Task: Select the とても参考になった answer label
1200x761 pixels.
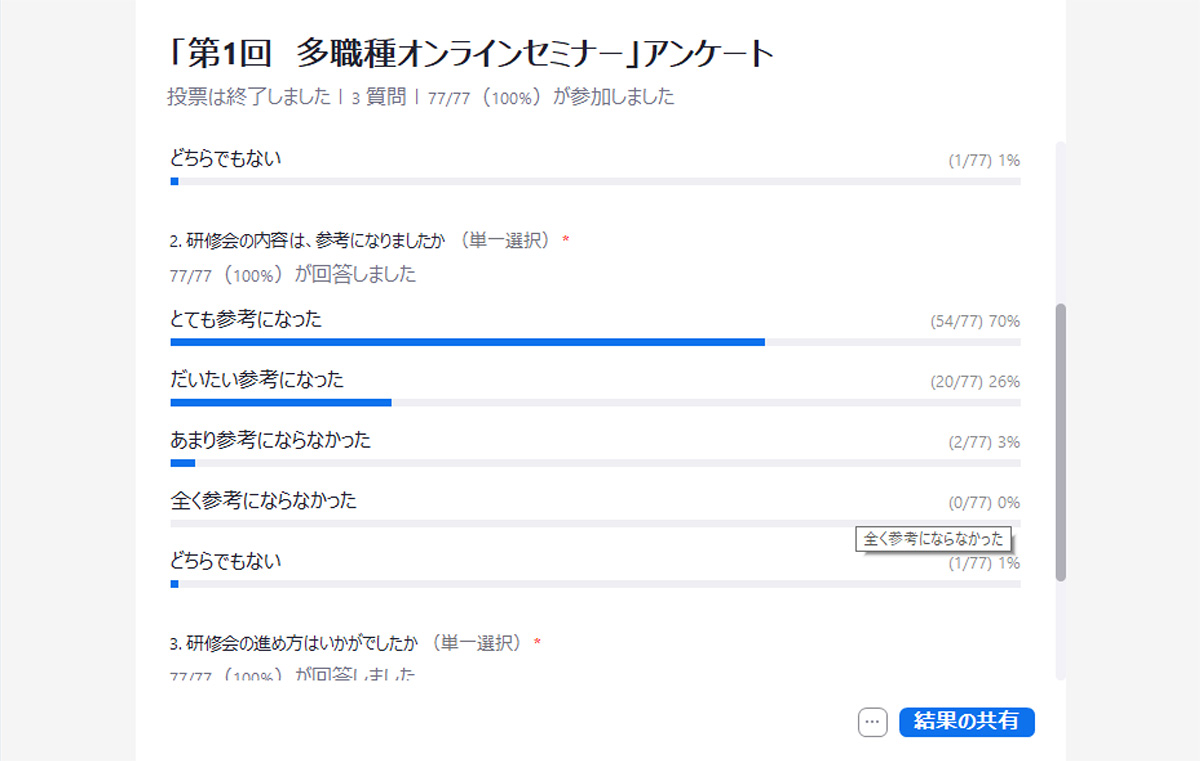Action: (x=246, y=320)
